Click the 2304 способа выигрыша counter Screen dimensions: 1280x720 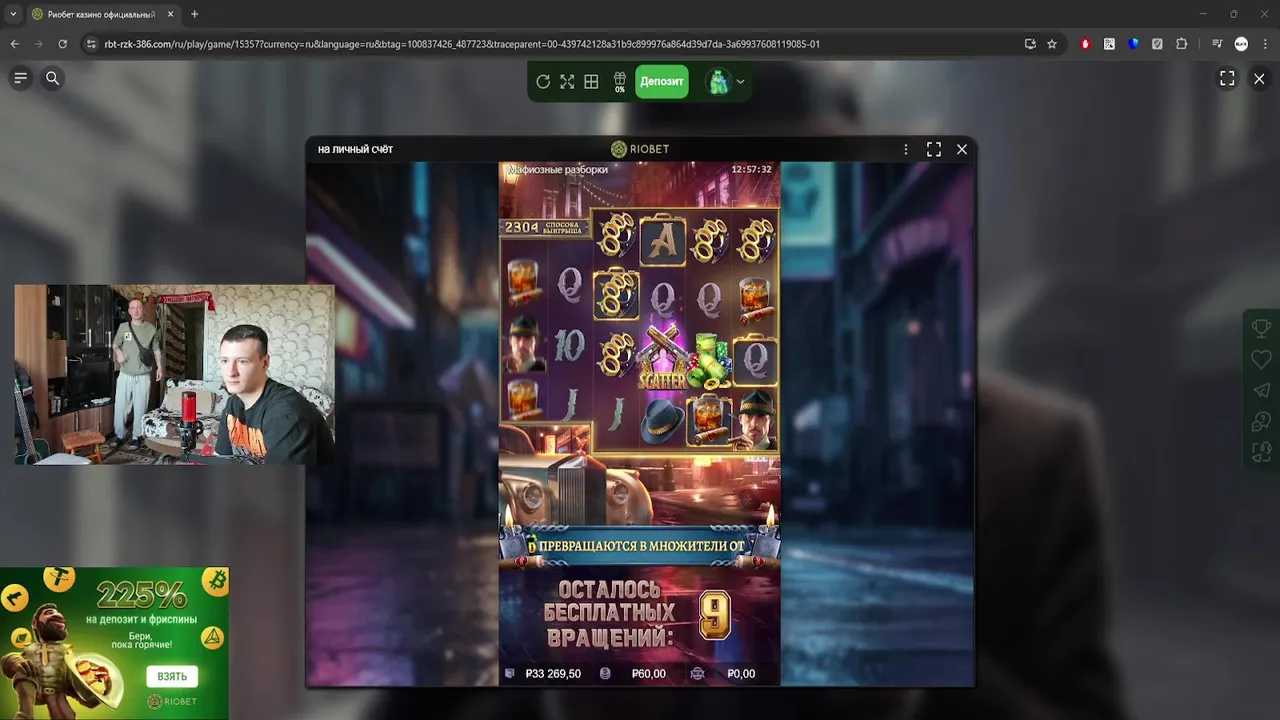(546, 227)
